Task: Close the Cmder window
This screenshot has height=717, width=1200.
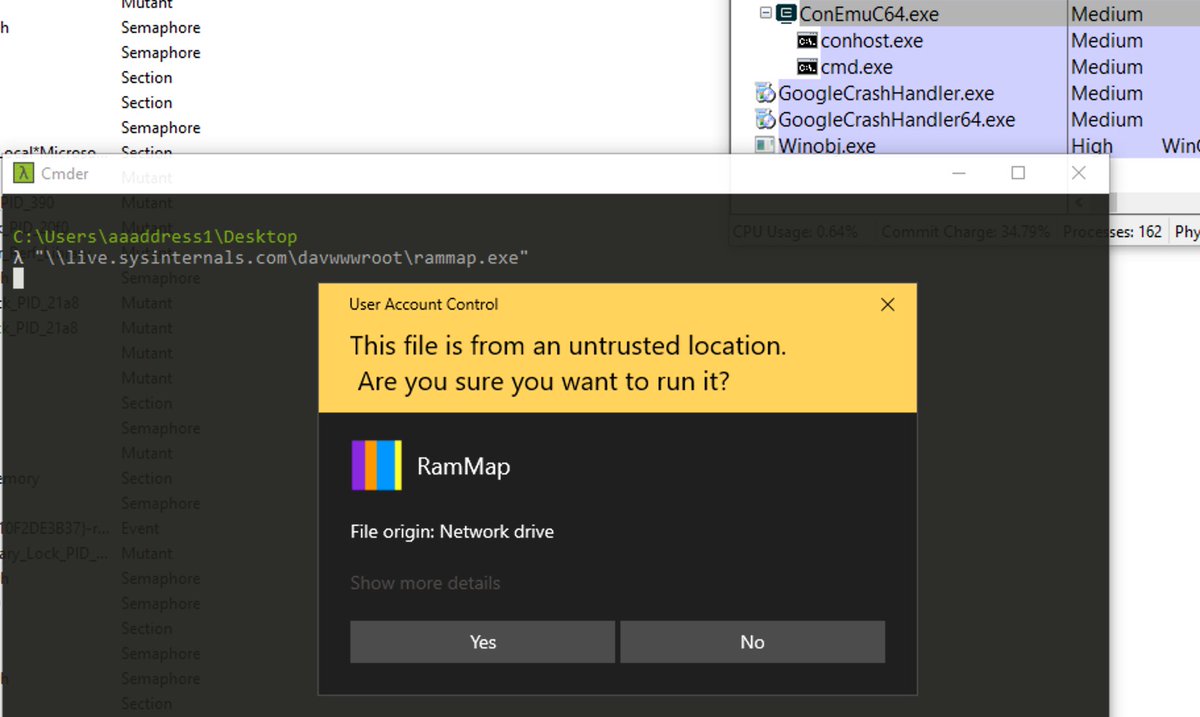Action: pyautogui.click(x=1078, y=173)
